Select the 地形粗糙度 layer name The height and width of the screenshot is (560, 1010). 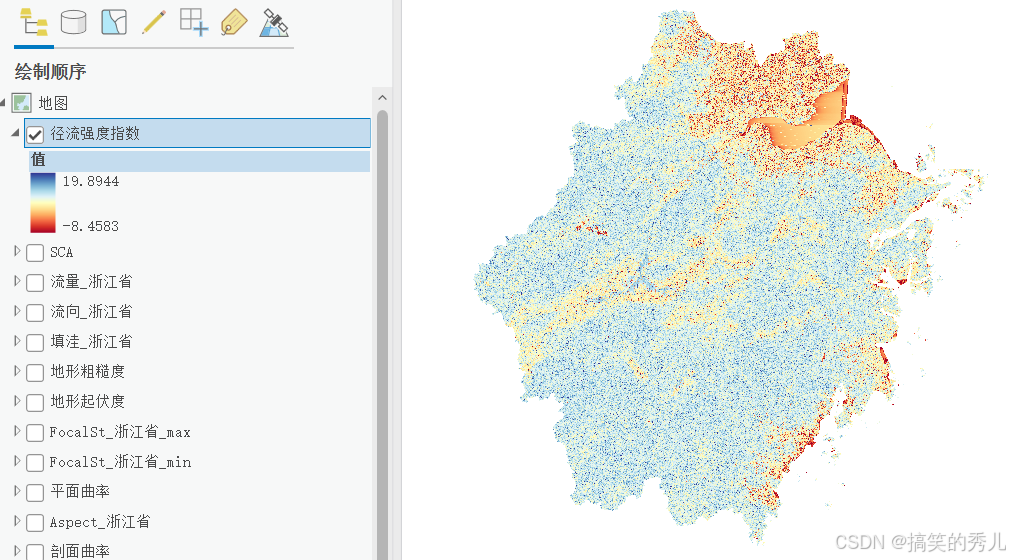[88, 371]
